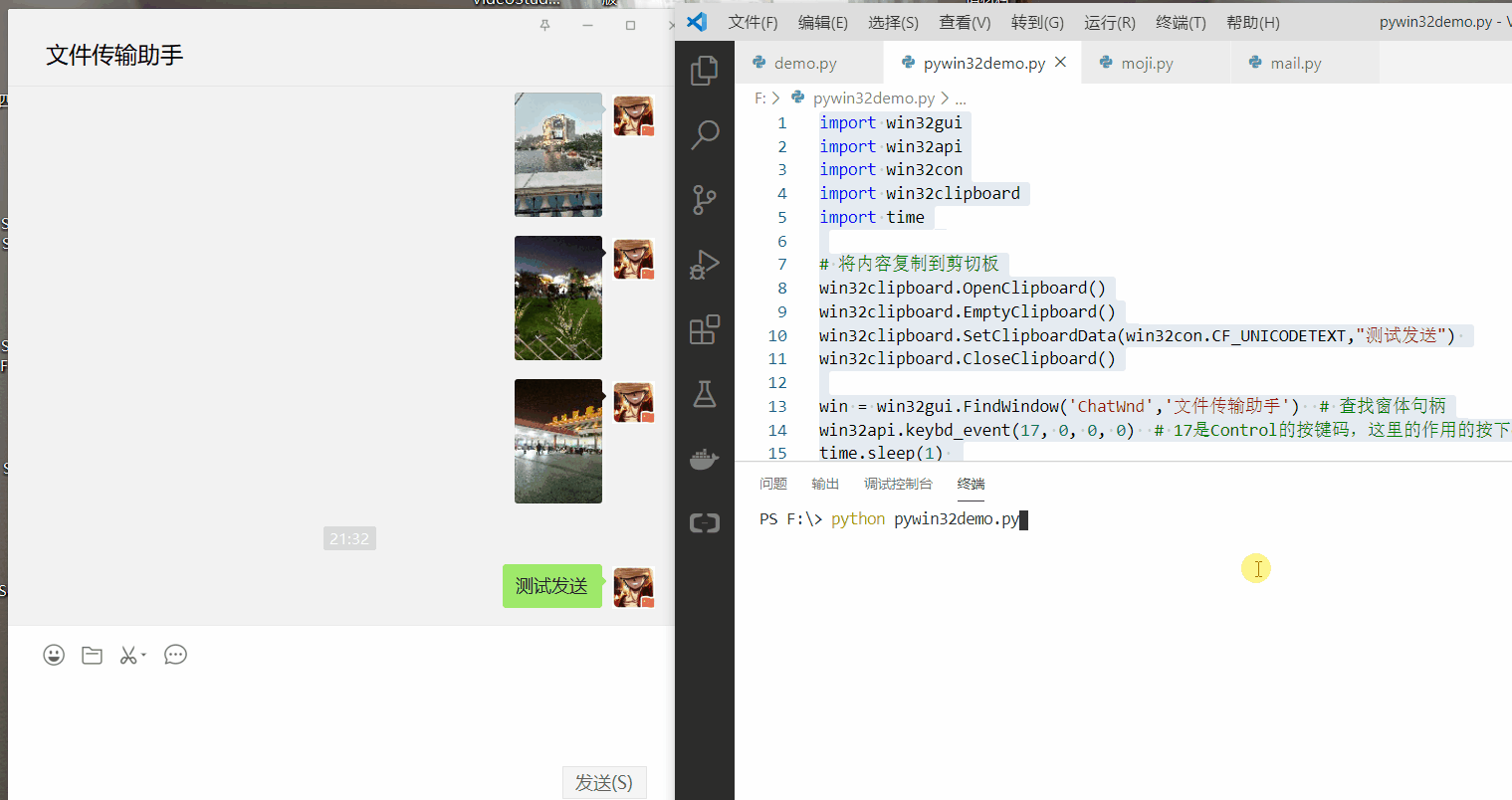1512x800 pixels.
Task: Open the screenshot options dropdown arrow in WeChat
Action: point(143,655)
